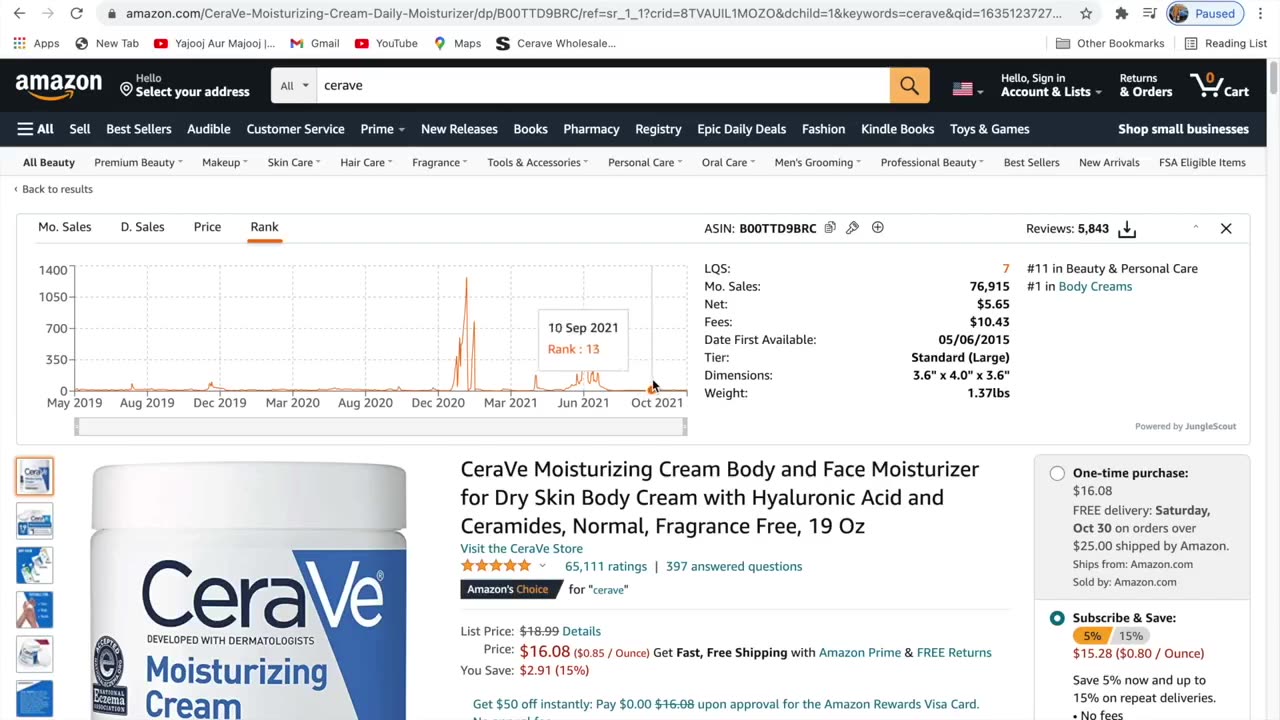Click FREE Returns link
Viewport: 1280px width, 720px height.
pyautogui.click(x=954, y=652)
